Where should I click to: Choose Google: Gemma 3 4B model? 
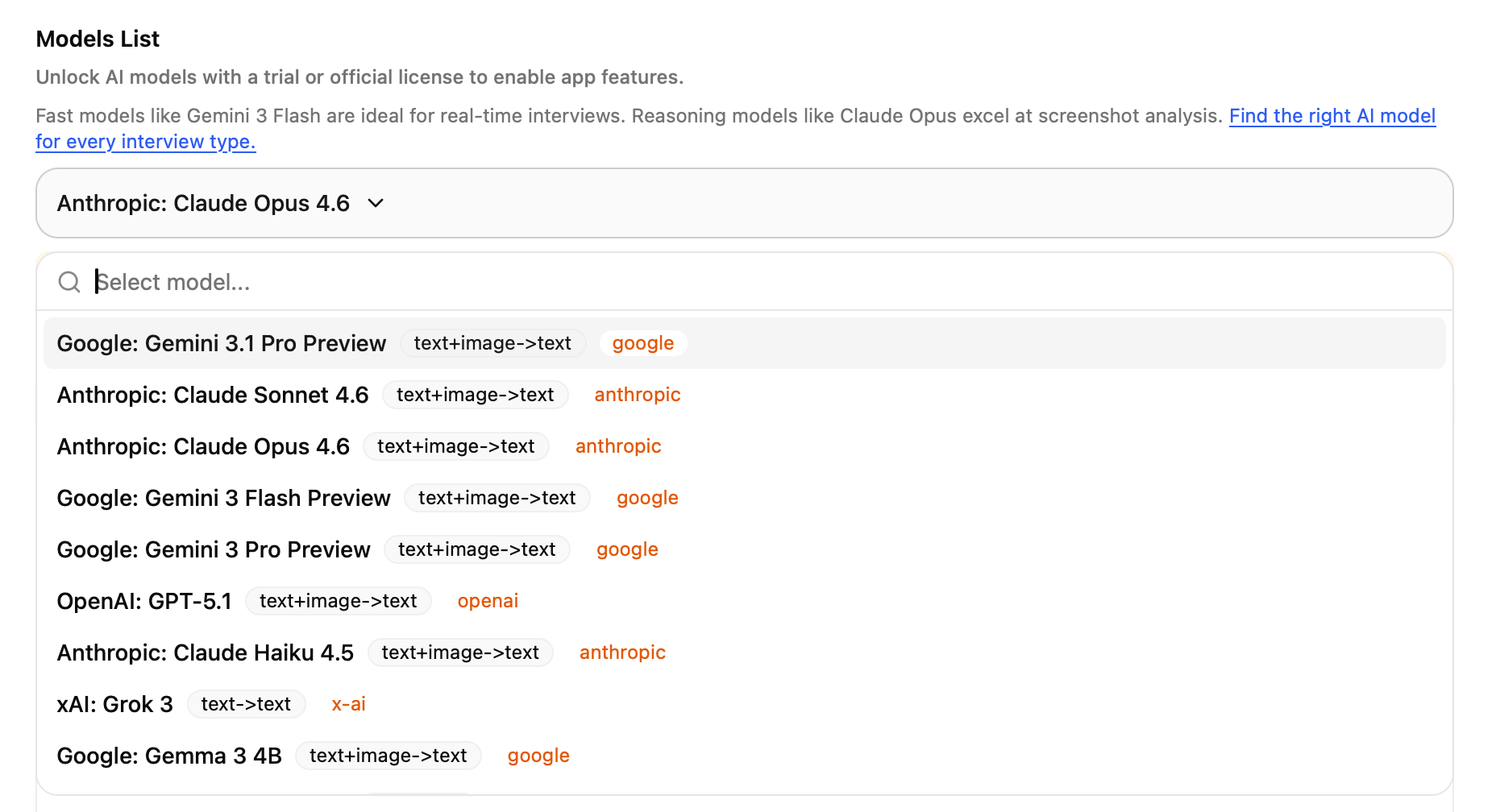(169, 756)
